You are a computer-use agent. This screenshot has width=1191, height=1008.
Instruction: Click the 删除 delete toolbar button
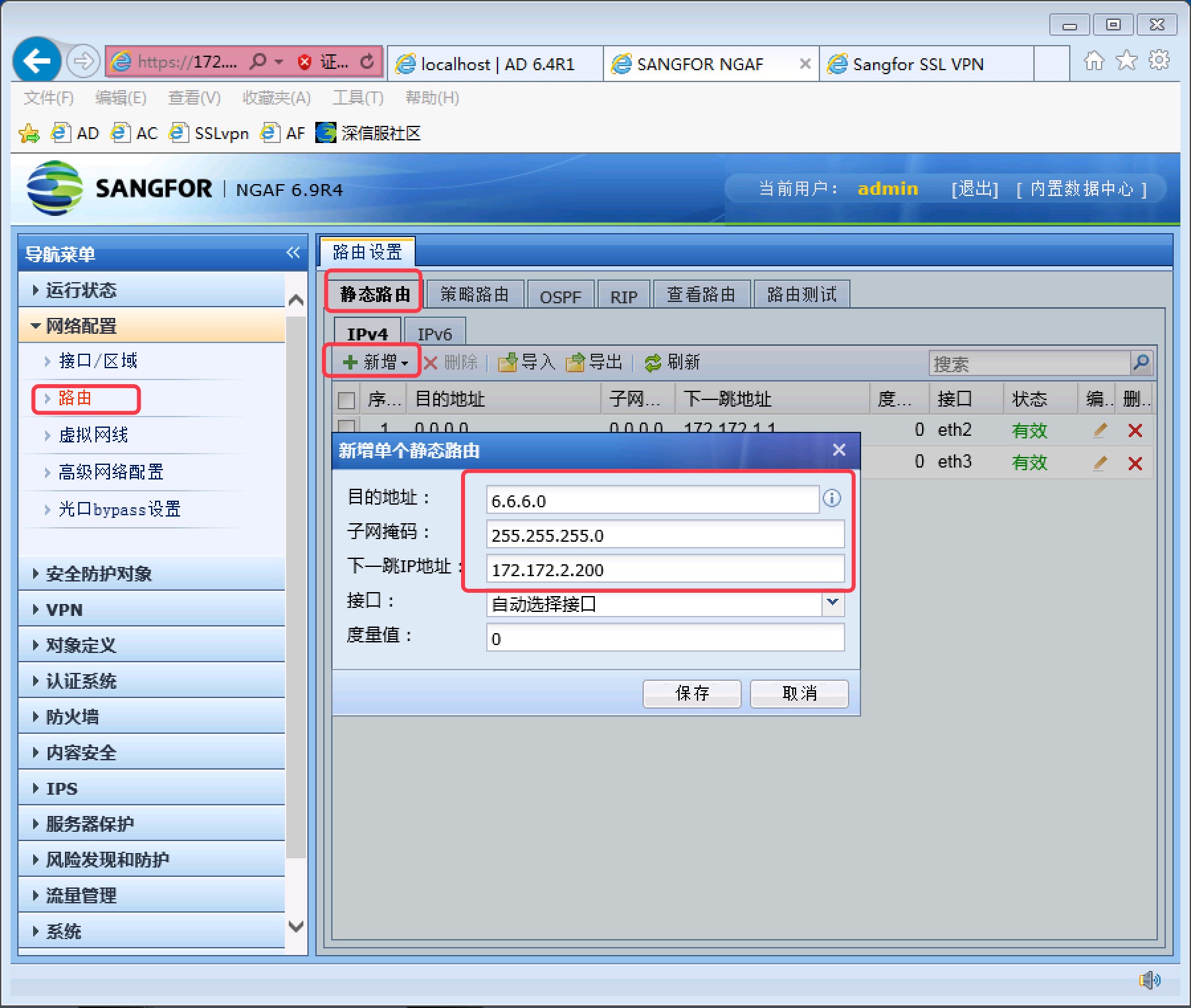[450, 362]
